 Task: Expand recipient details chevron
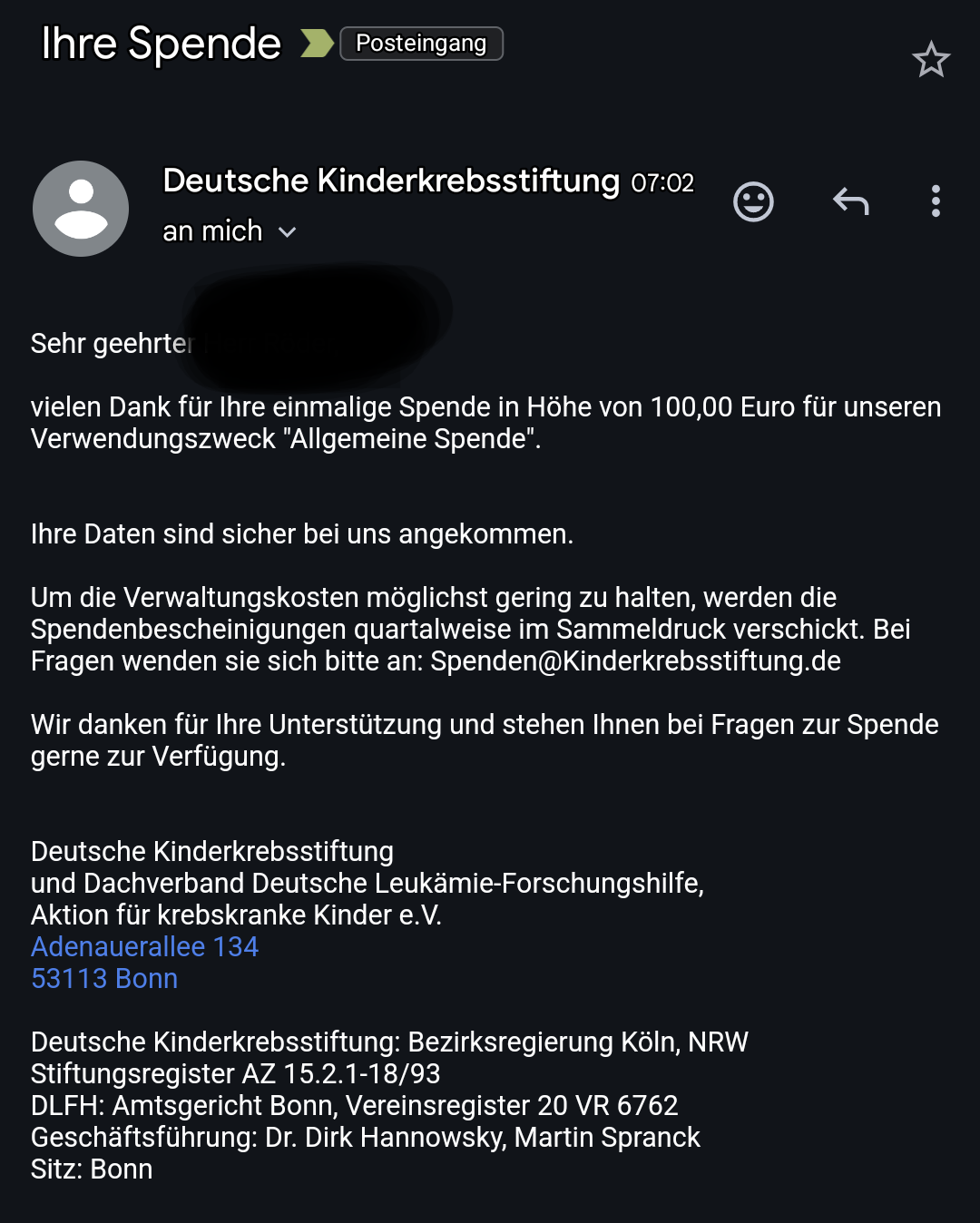pyautogui.click(x=288, y=232)
